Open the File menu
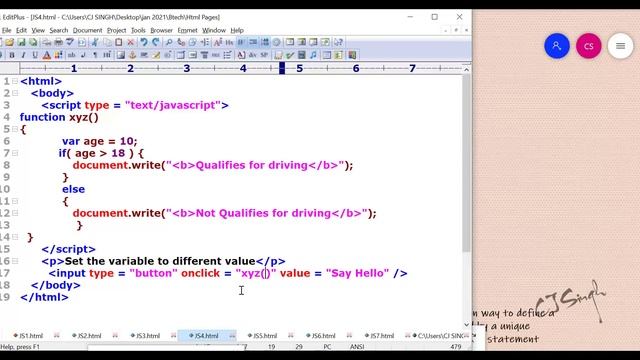This screenshot has height=360, width=640. click(7, 30)
